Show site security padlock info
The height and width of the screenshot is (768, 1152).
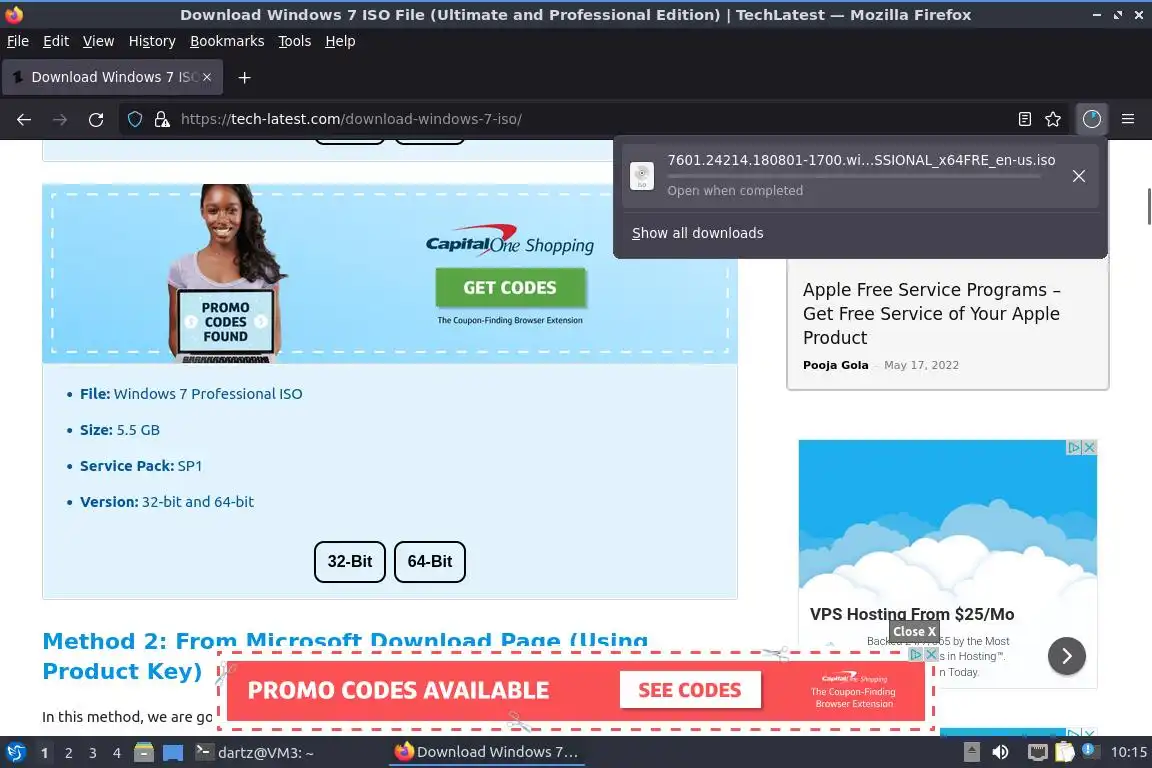pyautogui.click(x=162, y=119)
